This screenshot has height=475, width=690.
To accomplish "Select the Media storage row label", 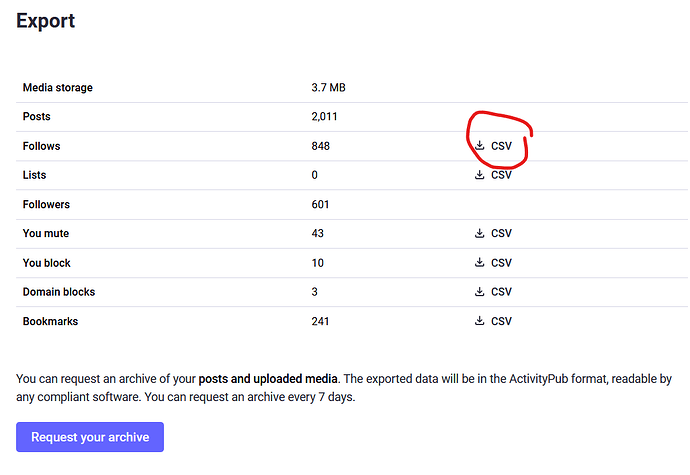I will (x=57, y=88).
